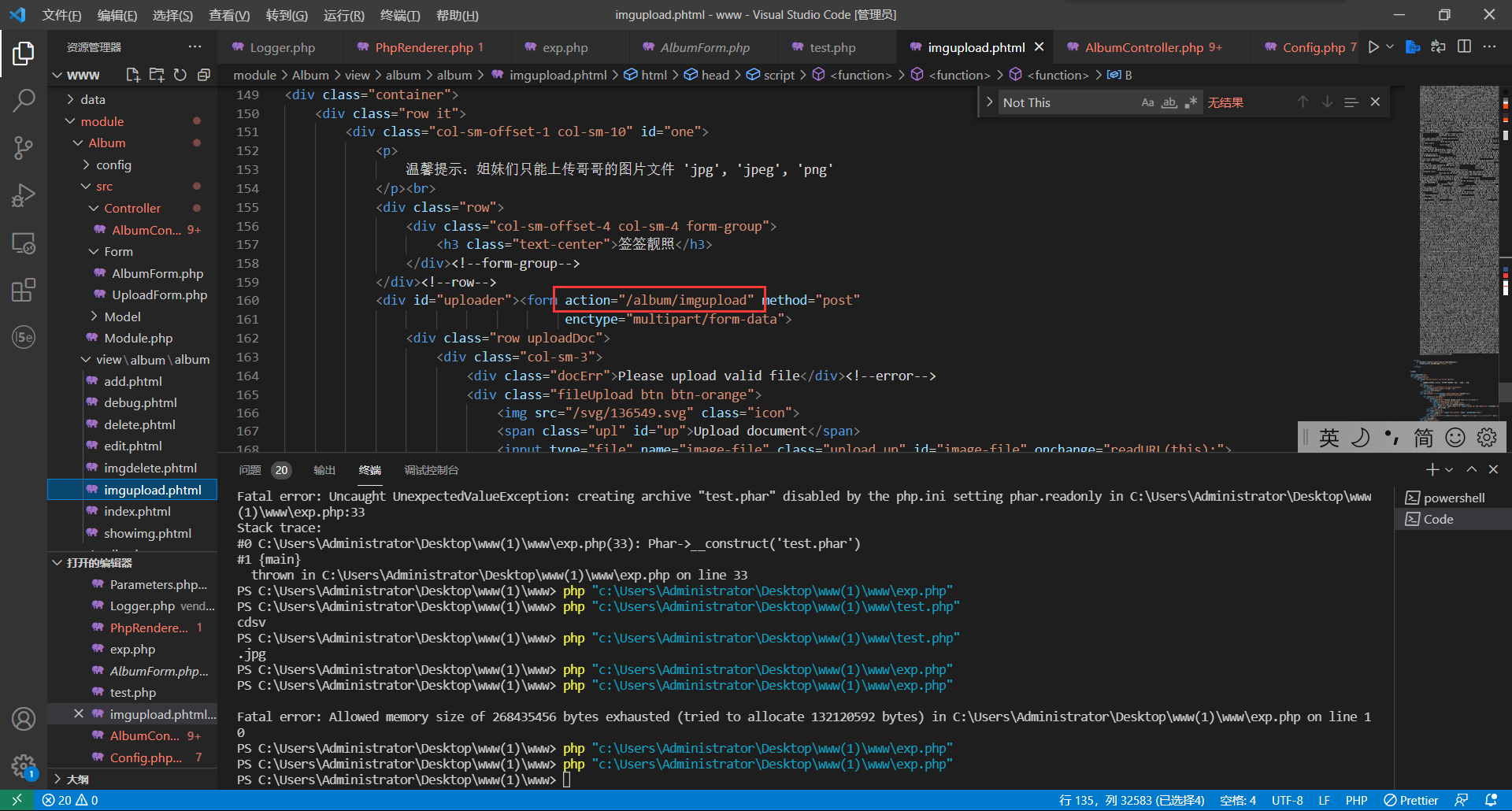Change UTF-8 encoding in status bar

(x=1287, y=800)
